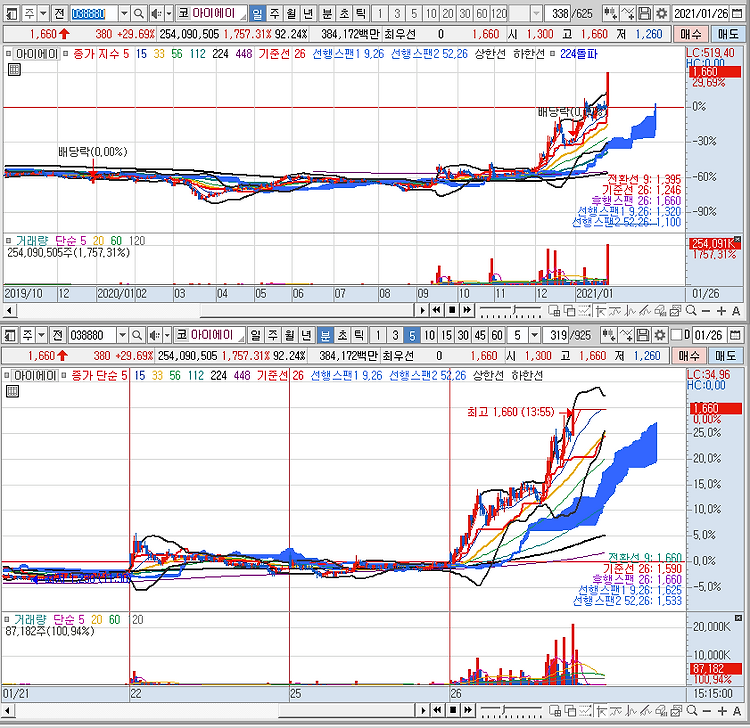Click save diskette icon in lower chart toolbar
This screenshot has width=750, height=728.
coord(643,335)
